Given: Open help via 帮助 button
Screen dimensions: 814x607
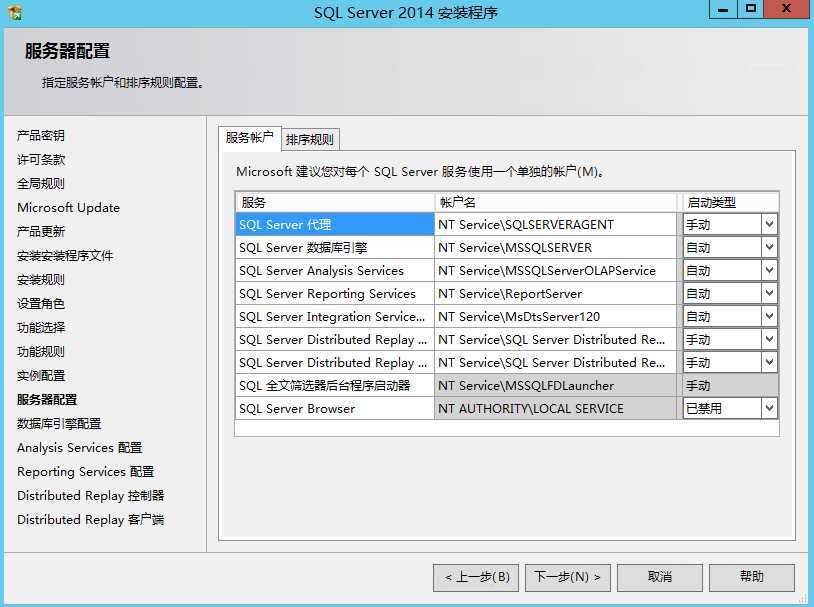Looking at the screenshot, I should click(x=752, y=577).
